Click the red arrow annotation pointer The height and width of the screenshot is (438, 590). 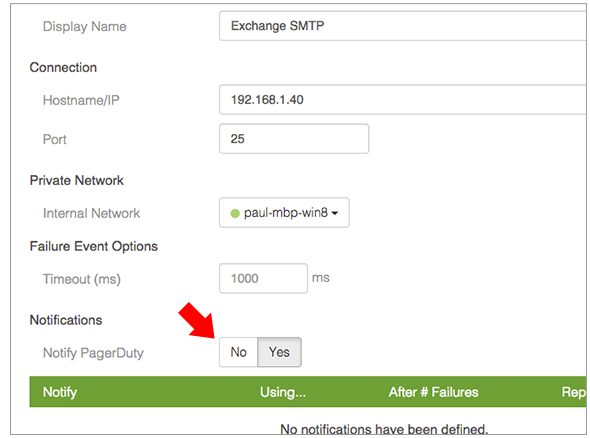point(197,320)
